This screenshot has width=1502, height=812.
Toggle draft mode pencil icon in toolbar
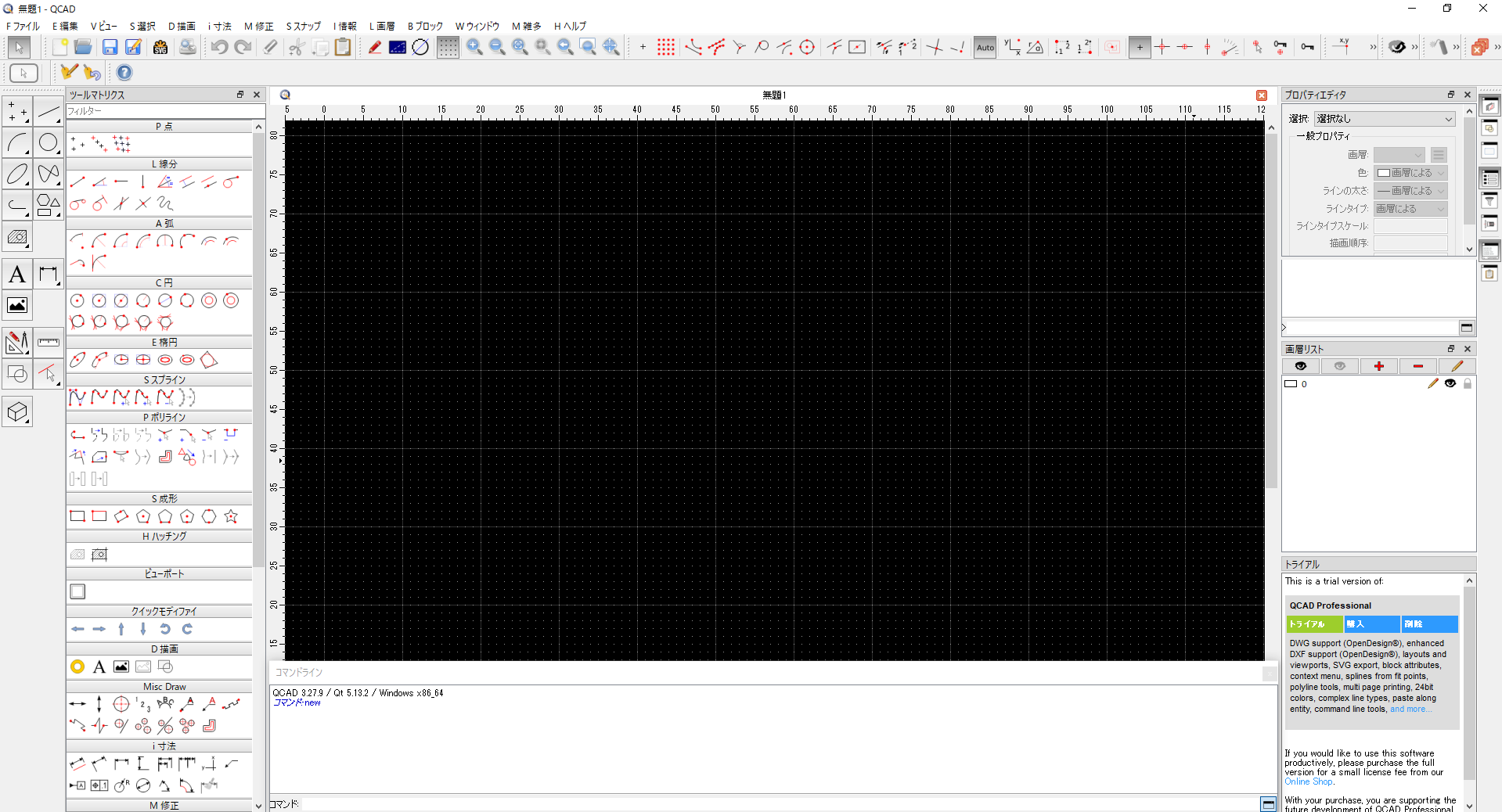375,47
